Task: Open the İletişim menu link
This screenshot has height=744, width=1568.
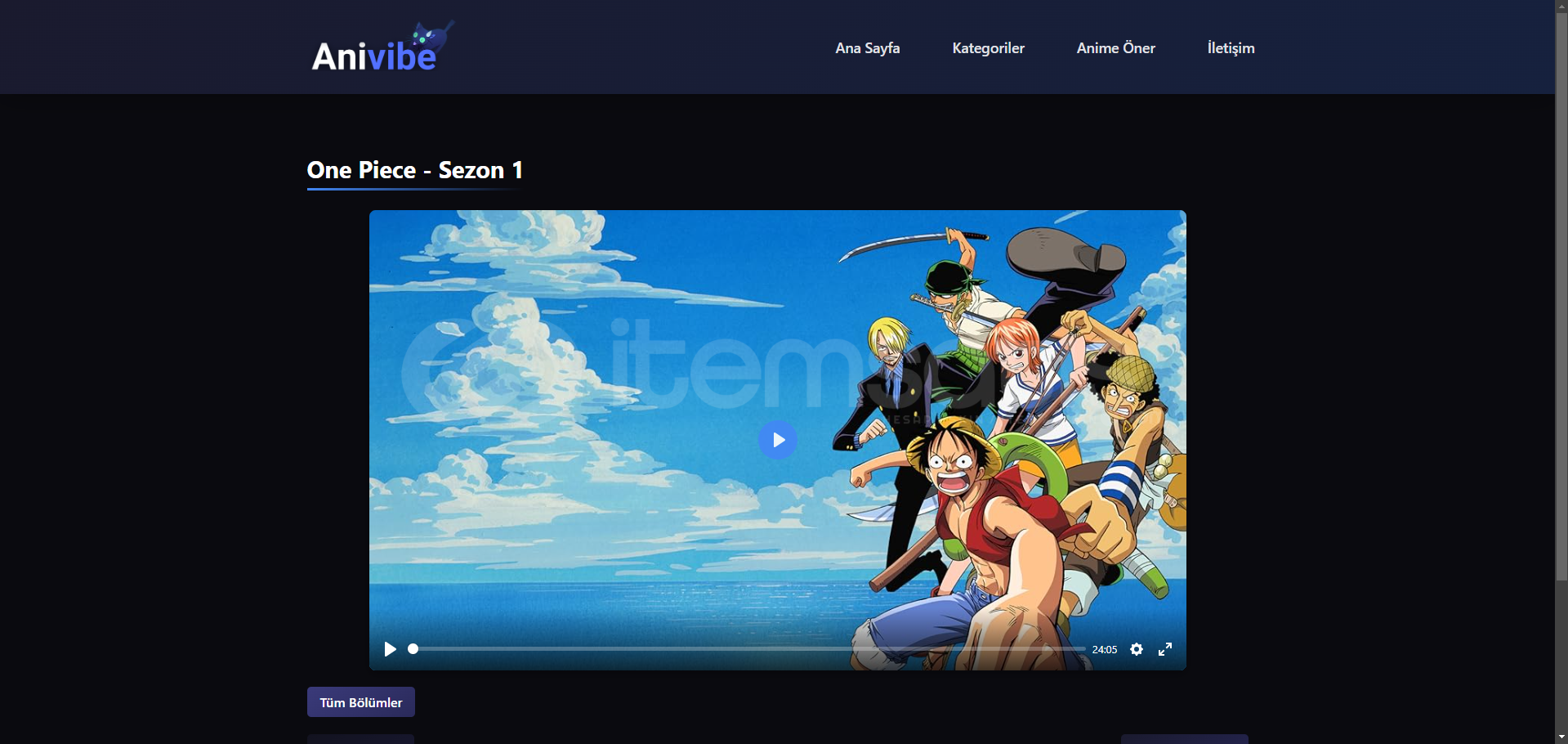Action: (1231, 48)
